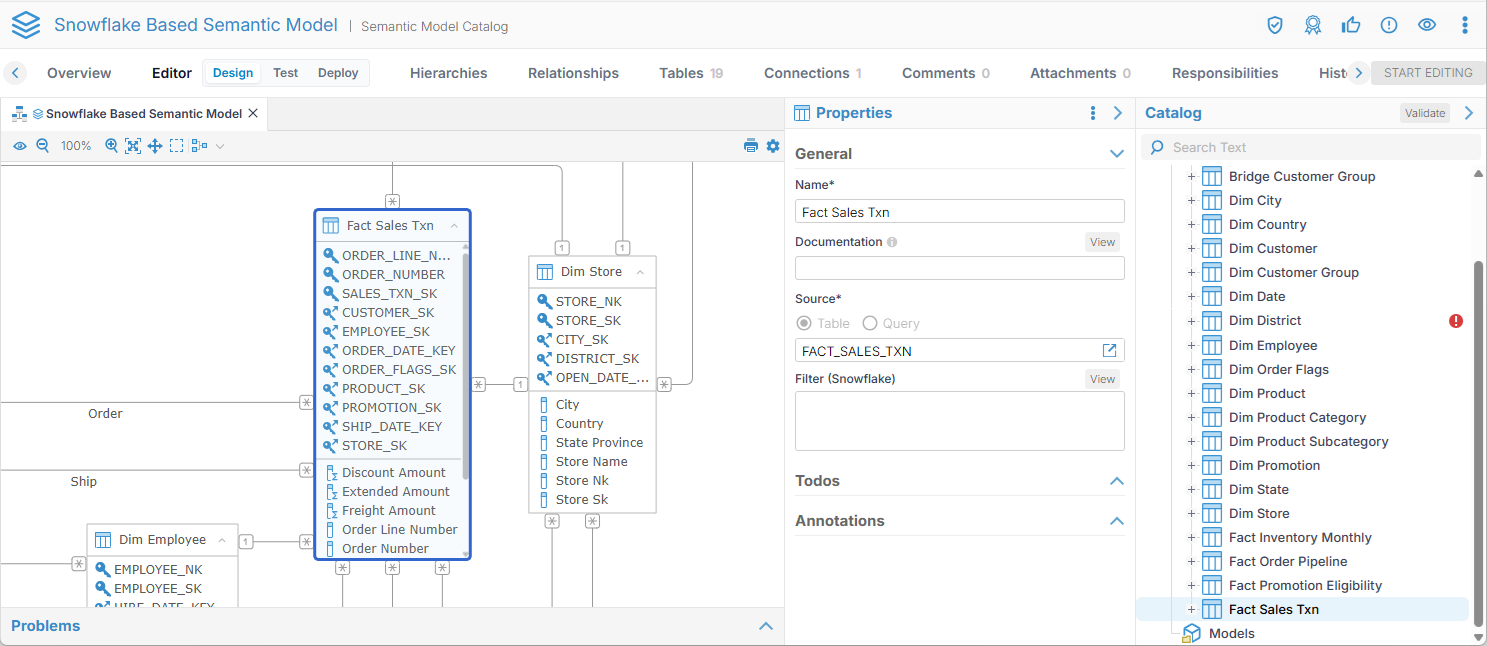
Task: Click the Validate button in Catalog
Action: coord(1425,113)
